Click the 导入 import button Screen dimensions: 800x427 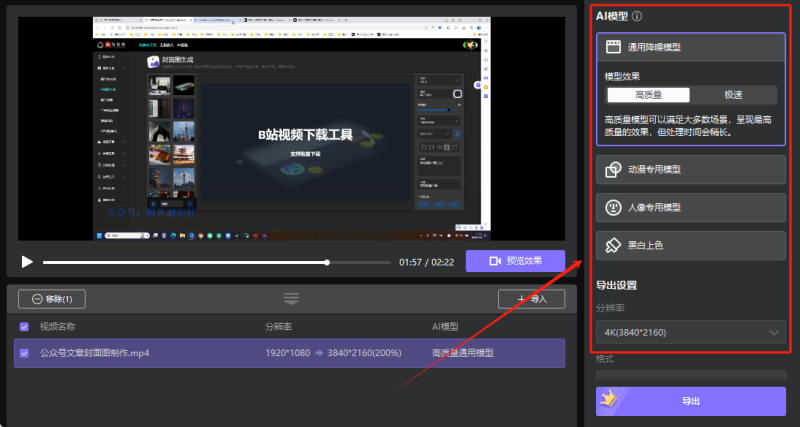tap(531, 299)
